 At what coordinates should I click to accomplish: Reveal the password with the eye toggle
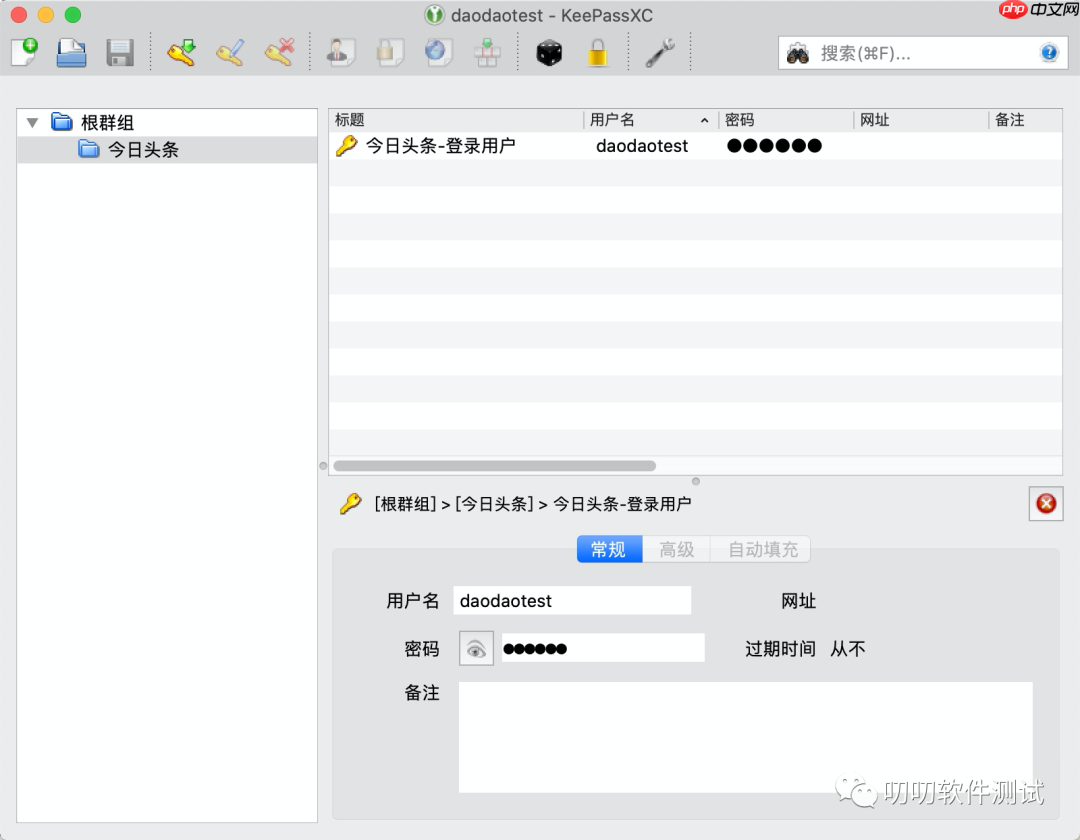(x=475, y=648)
